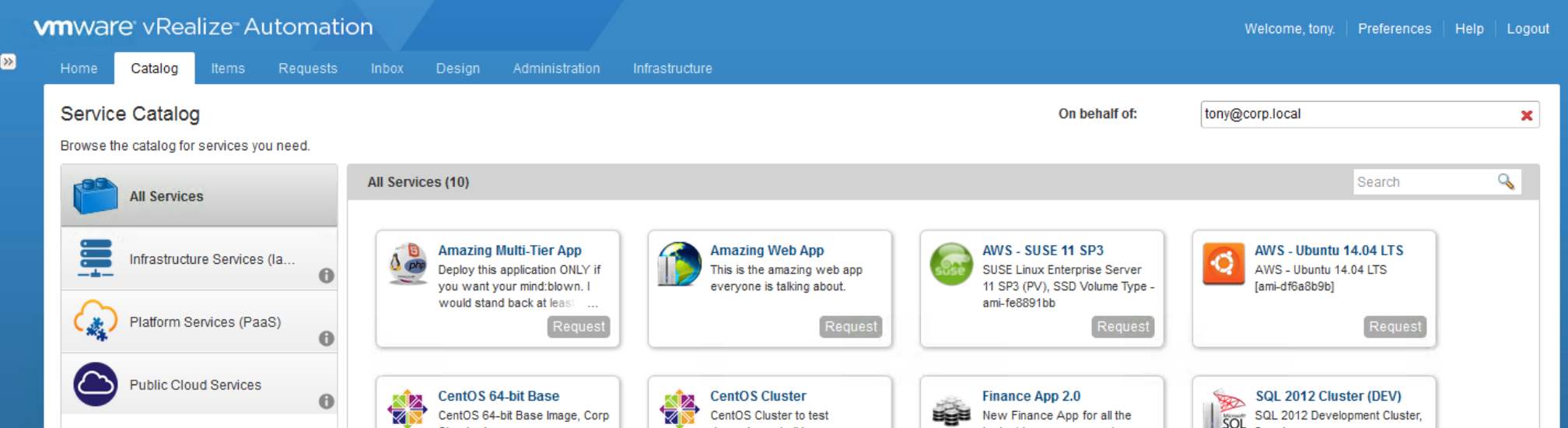Click the VMware vRealize Automation logo
Screen dimensions: 1568x428
pos(203,27)
